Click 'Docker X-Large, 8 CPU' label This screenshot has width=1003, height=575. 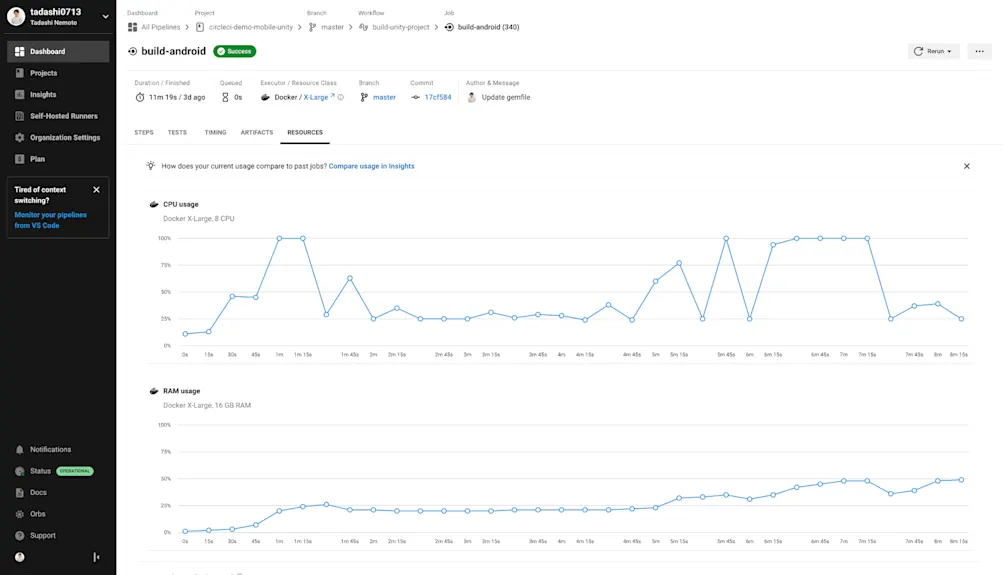coord(199,219)
